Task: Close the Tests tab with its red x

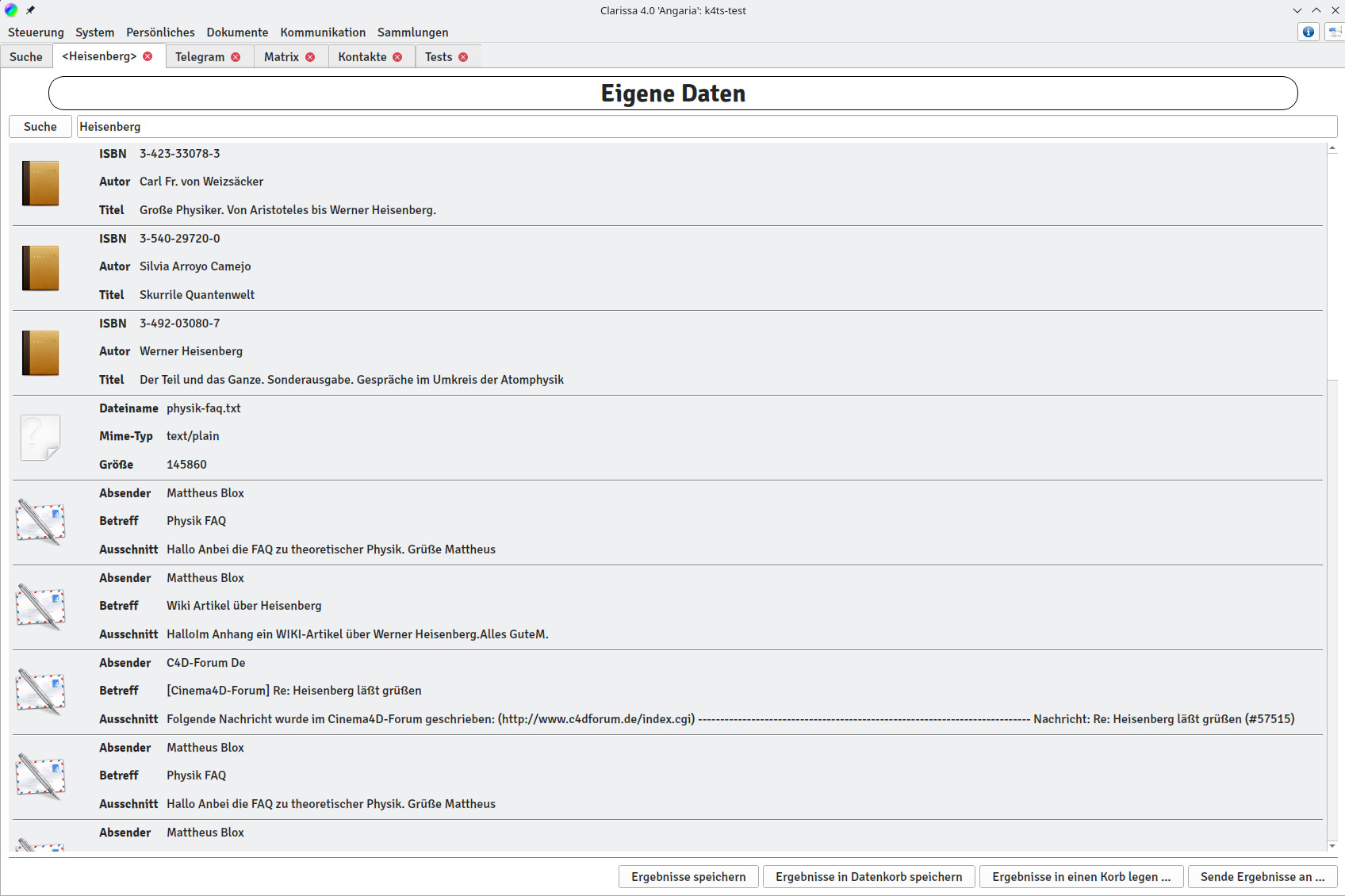Action: [x=463, y=57]
